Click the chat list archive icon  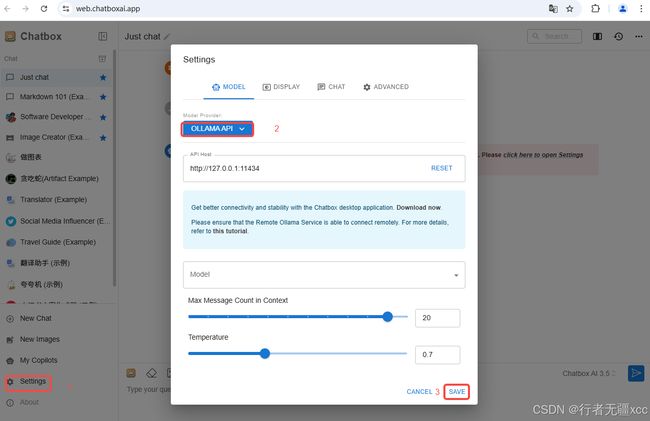[x=102, y=59]
